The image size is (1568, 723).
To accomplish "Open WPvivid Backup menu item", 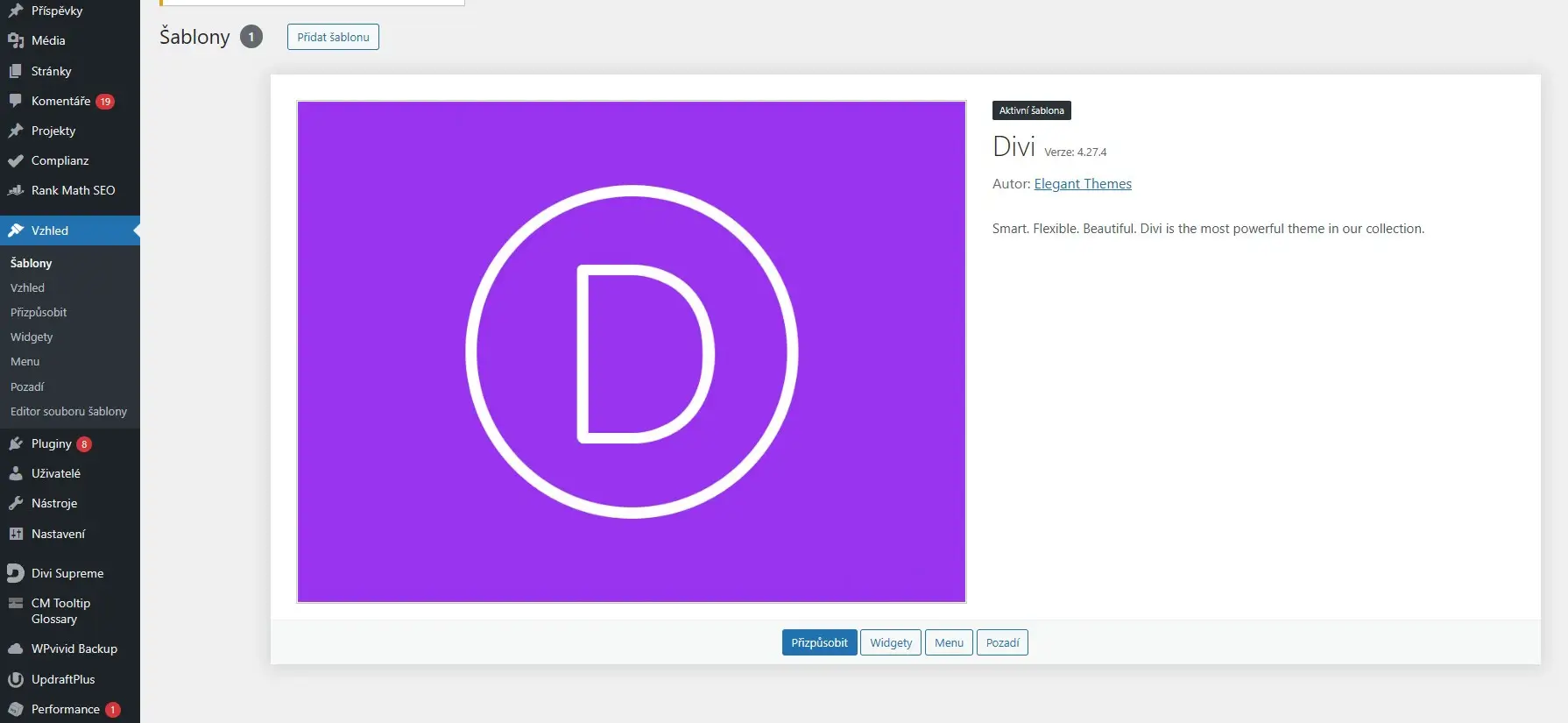I will 74,649.
